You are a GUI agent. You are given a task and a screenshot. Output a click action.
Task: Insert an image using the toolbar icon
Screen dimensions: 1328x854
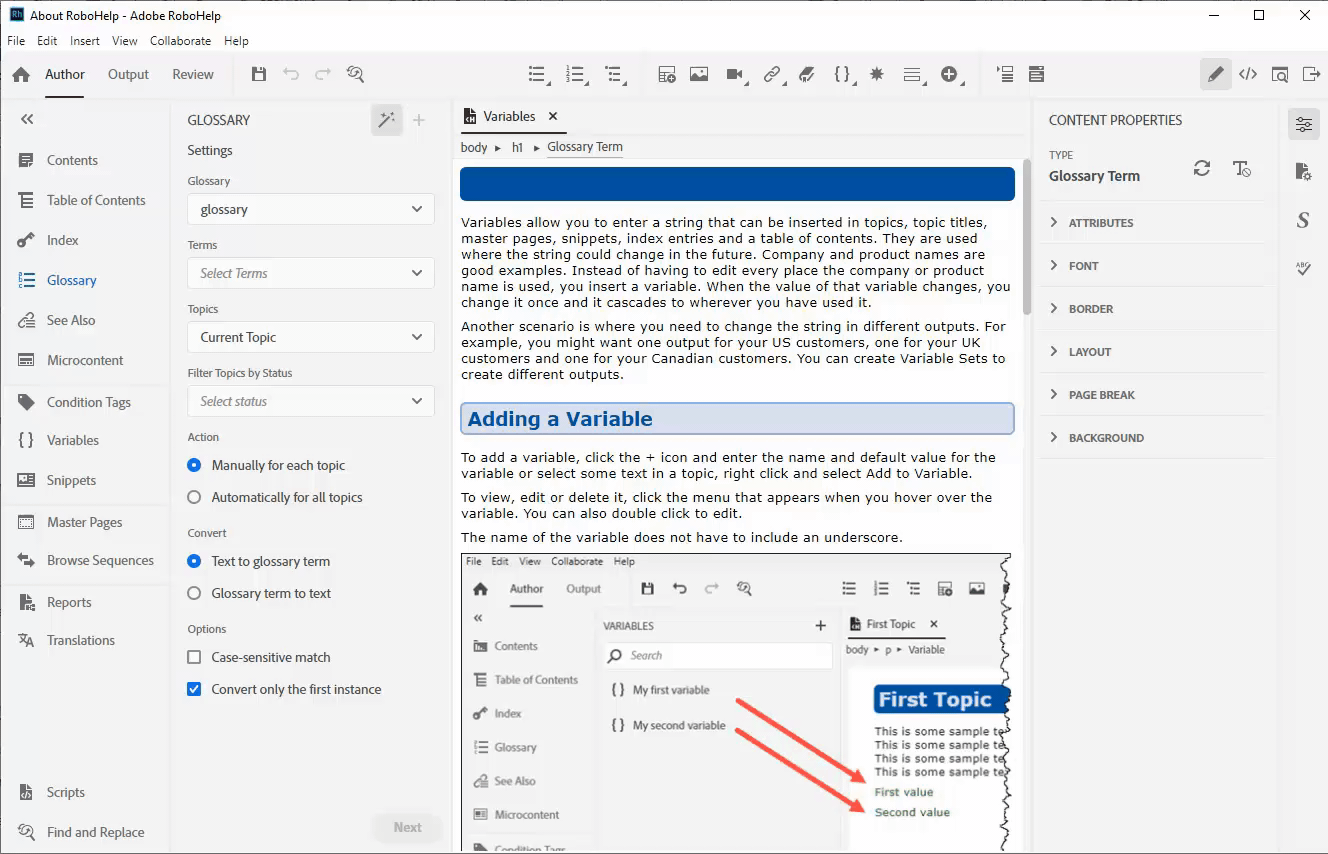699,74
